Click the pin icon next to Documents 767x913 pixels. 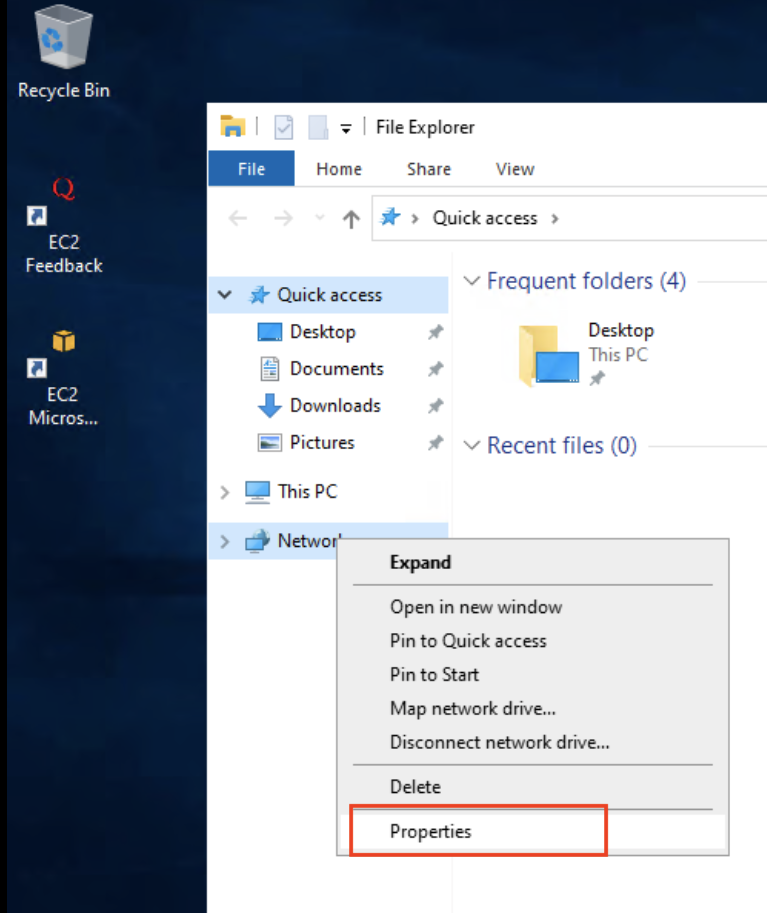[x=436, y=369]
